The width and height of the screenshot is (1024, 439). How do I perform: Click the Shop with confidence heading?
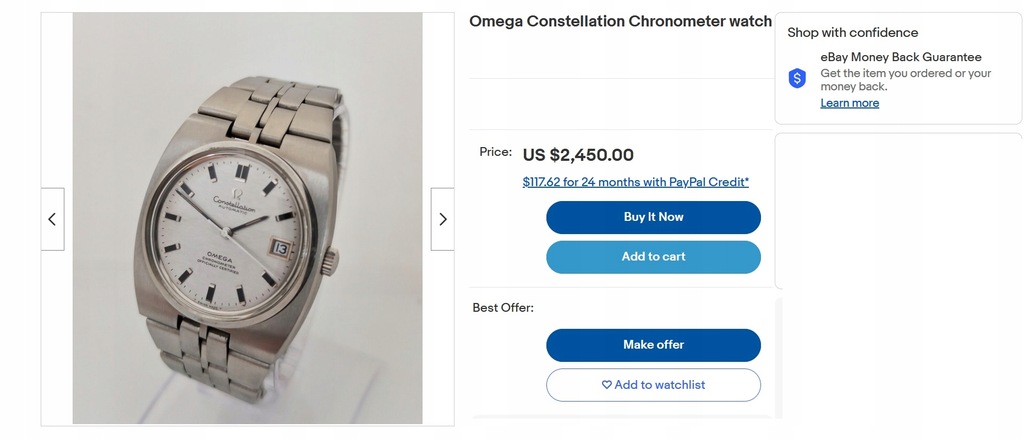(x=852, y=33)
